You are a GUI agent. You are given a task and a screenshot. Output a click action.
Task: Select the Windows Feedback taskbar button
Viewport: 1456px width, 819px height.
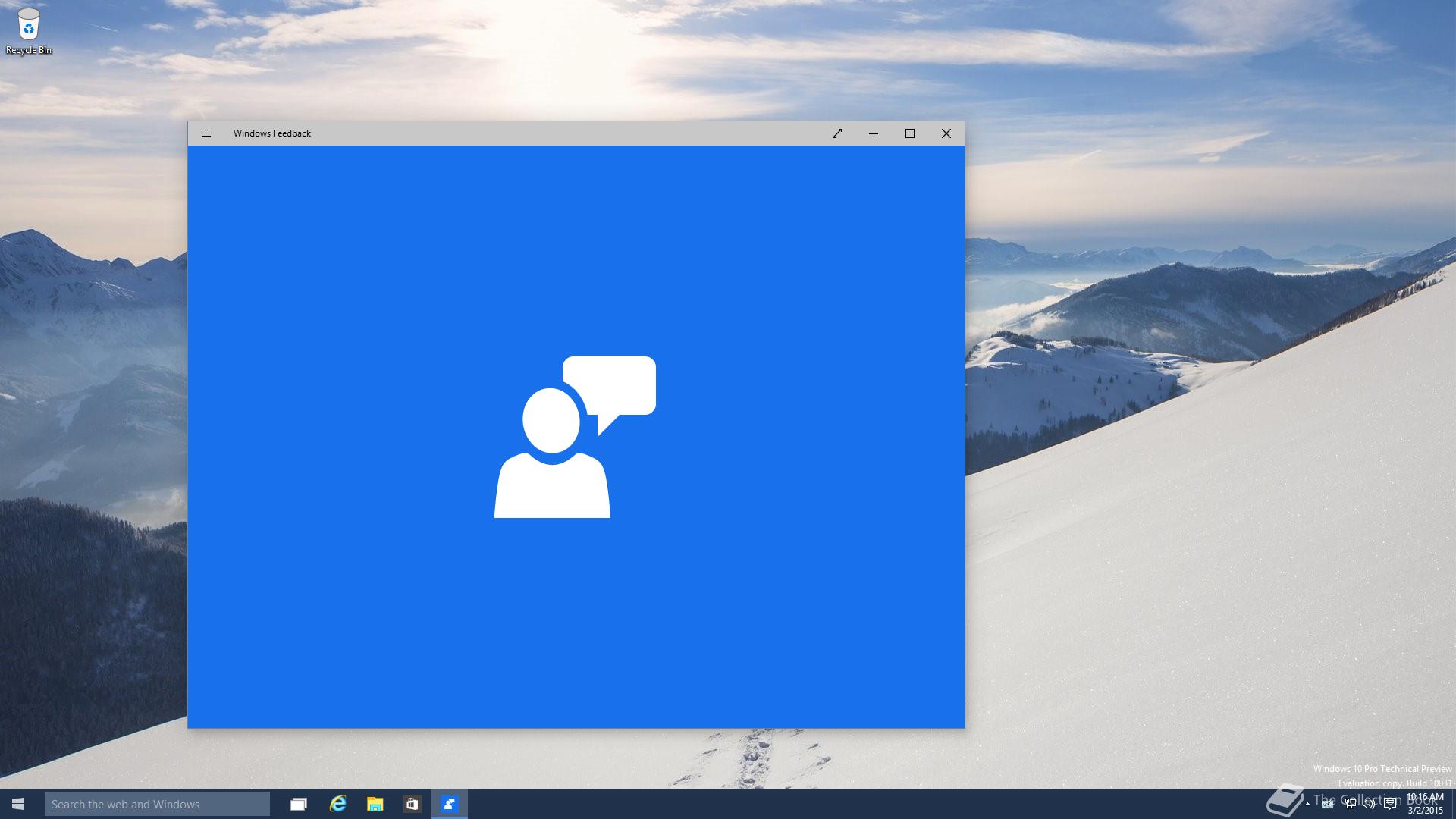pos(450,804)
